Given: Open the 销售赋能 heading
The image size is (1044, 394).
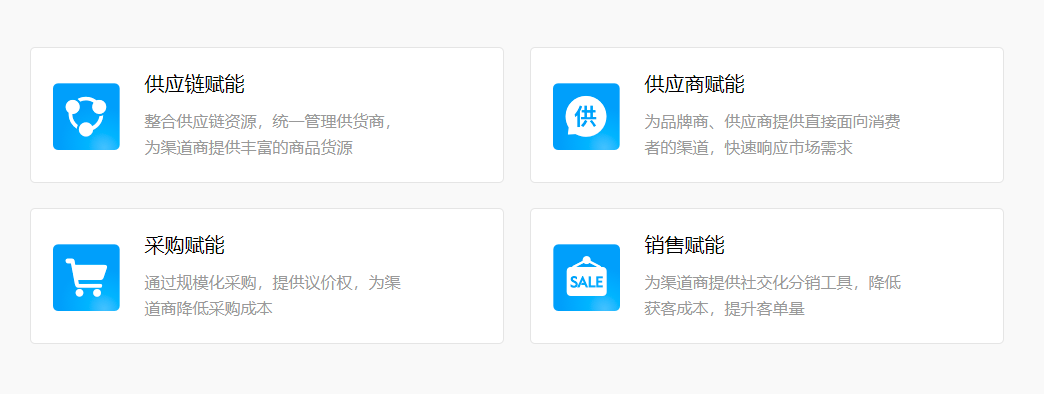Looking at the screenshot, I should (x=684, y=246).
